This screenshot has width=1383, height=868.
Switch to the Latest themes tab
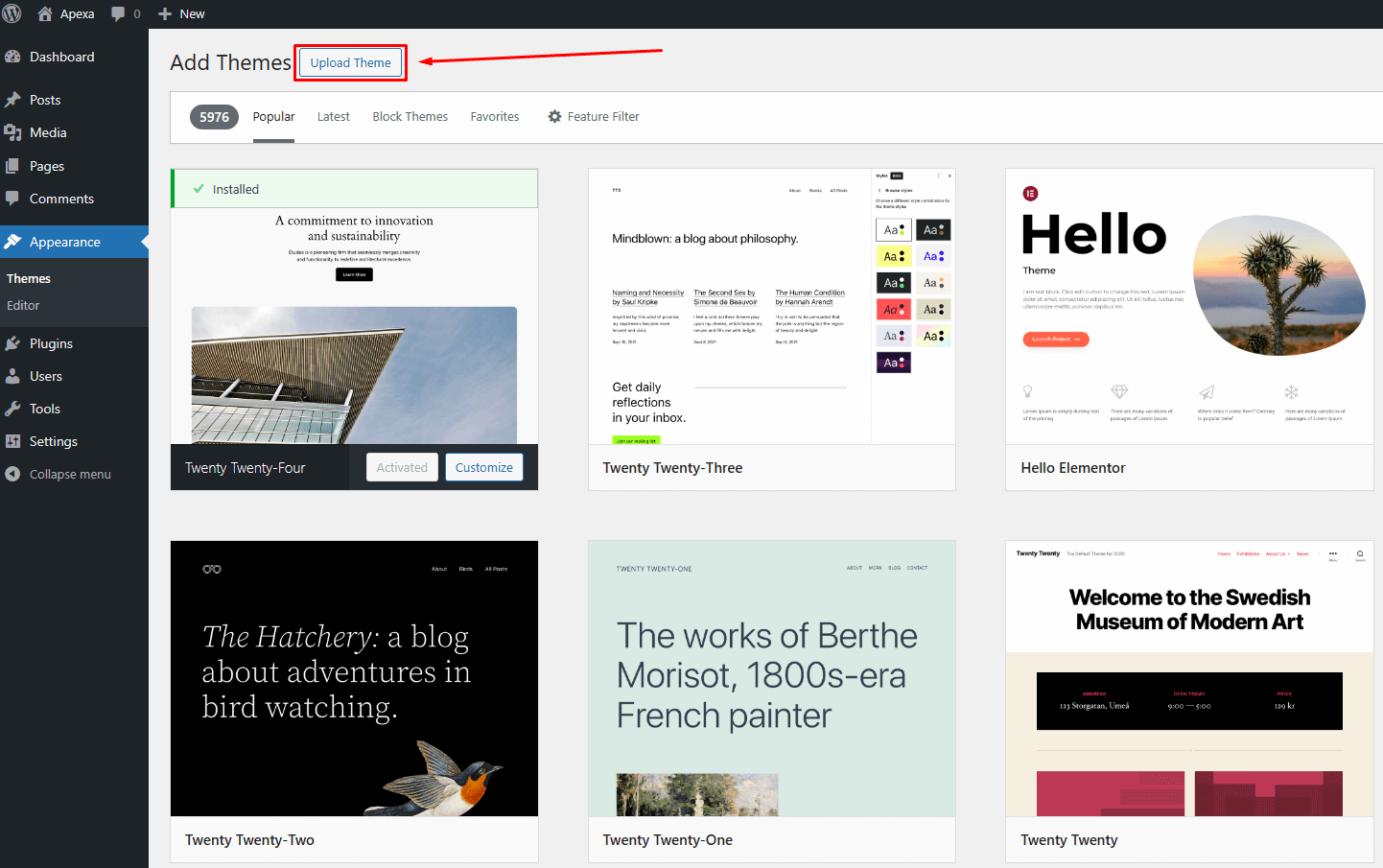pyautogui.click(x=333, y=116)
